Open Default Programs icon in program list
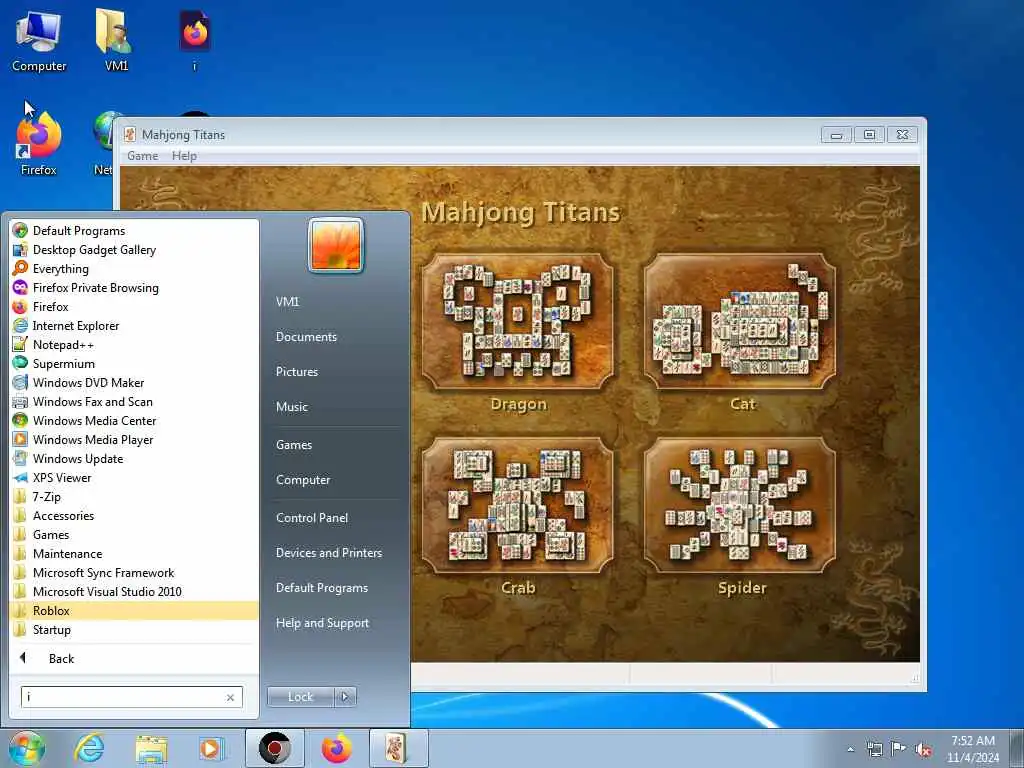This screenshot has height=768, width=1024. coord(20,231)
